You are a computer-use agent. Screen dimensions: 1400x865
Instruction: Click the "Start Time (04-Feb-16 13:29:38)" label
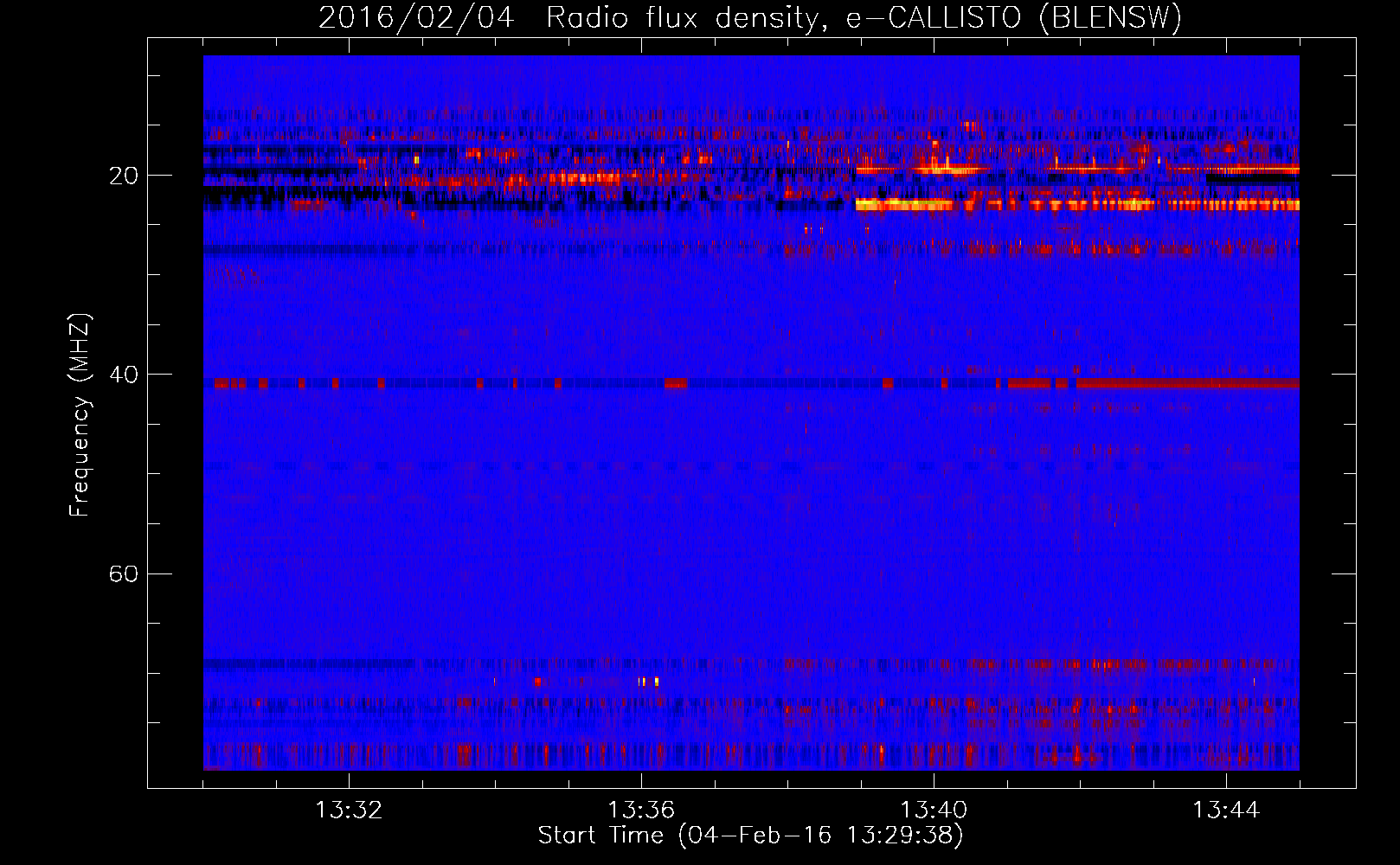750,836
